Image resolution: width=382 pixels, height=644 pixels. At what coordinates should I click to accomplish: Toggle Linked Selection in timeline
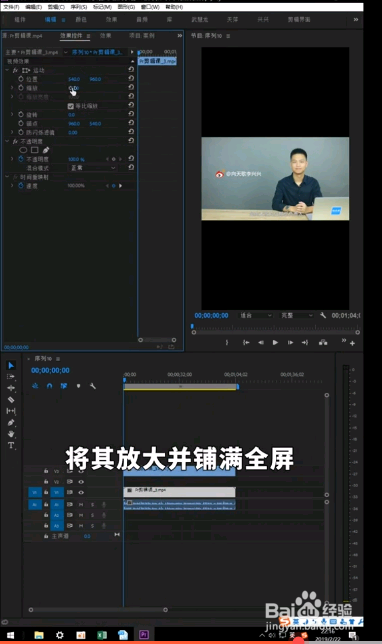pos(64,386)
